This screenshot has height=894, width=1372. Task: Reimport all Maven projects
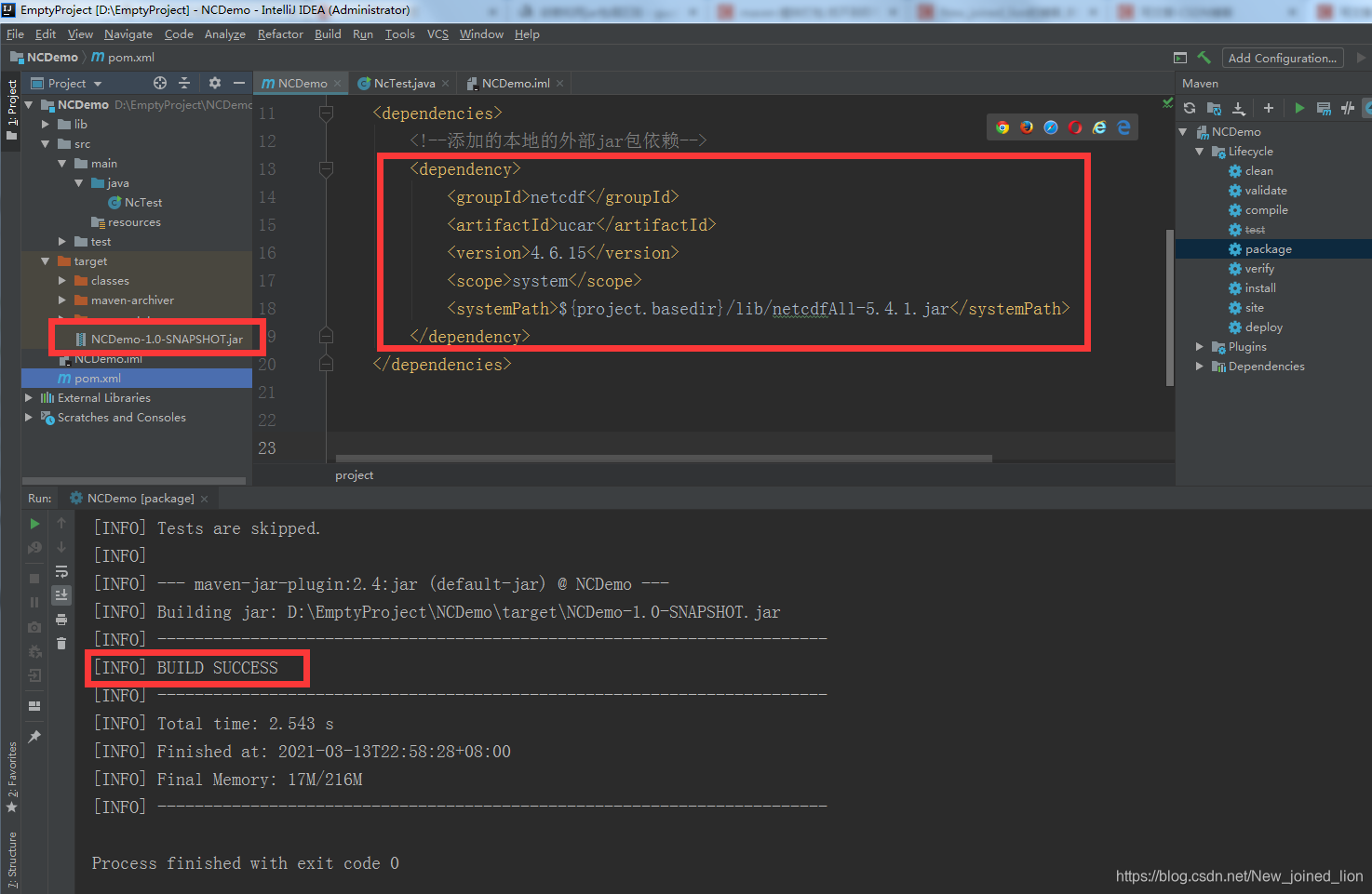click(1190, 108)
